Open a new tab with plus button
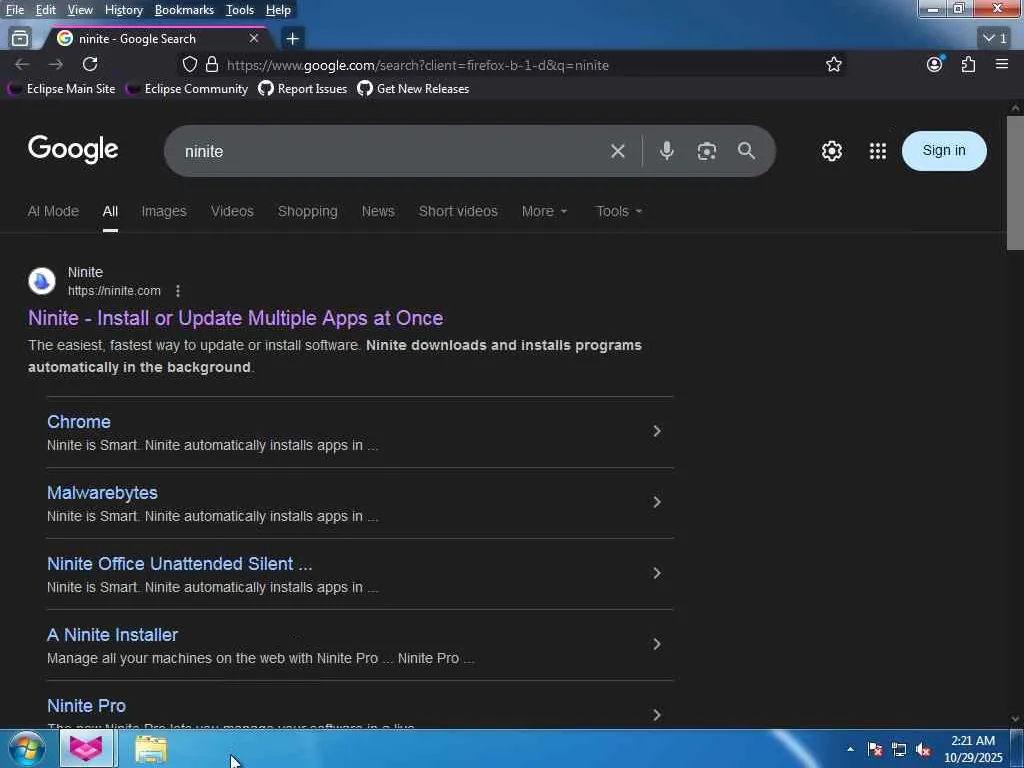1024x768 pixels. point(293,39)
